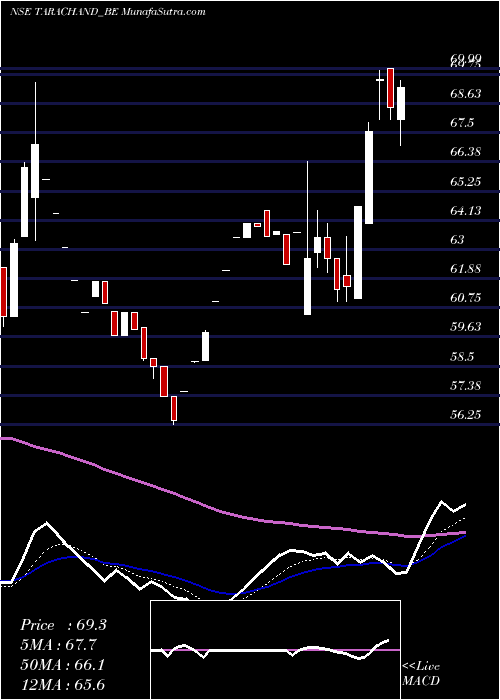Select the 63 price axis label

click(x=458, y=240)
